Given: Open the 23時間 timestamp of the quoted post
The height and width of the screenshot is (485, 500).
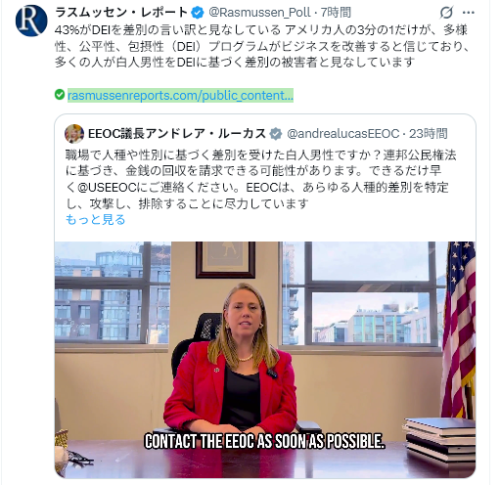Looking at the screenshot, I should click(428, 134).
